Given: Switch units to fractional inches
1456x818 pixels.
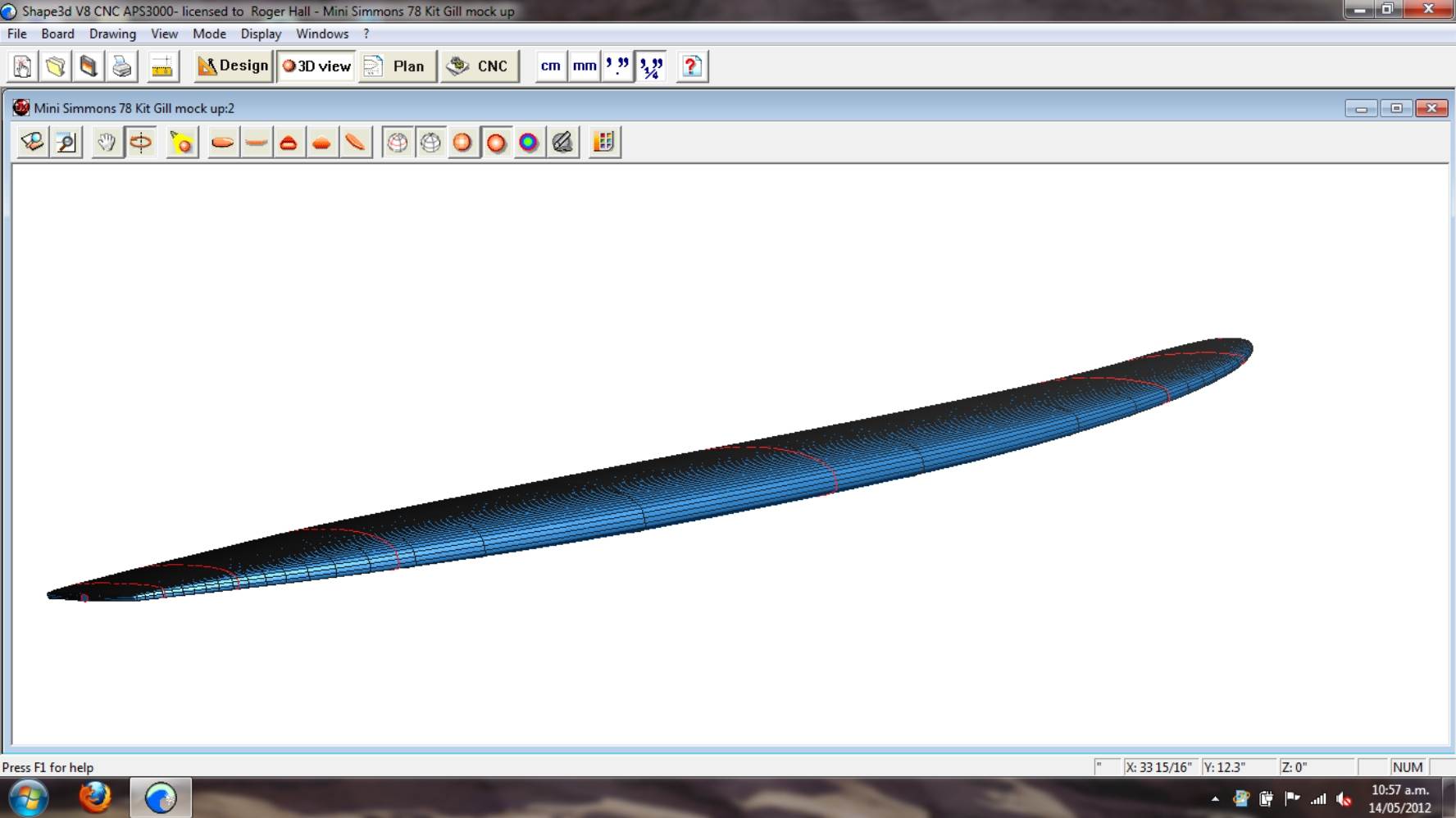Looking at the screenshot, I should [x=652, y=66].
